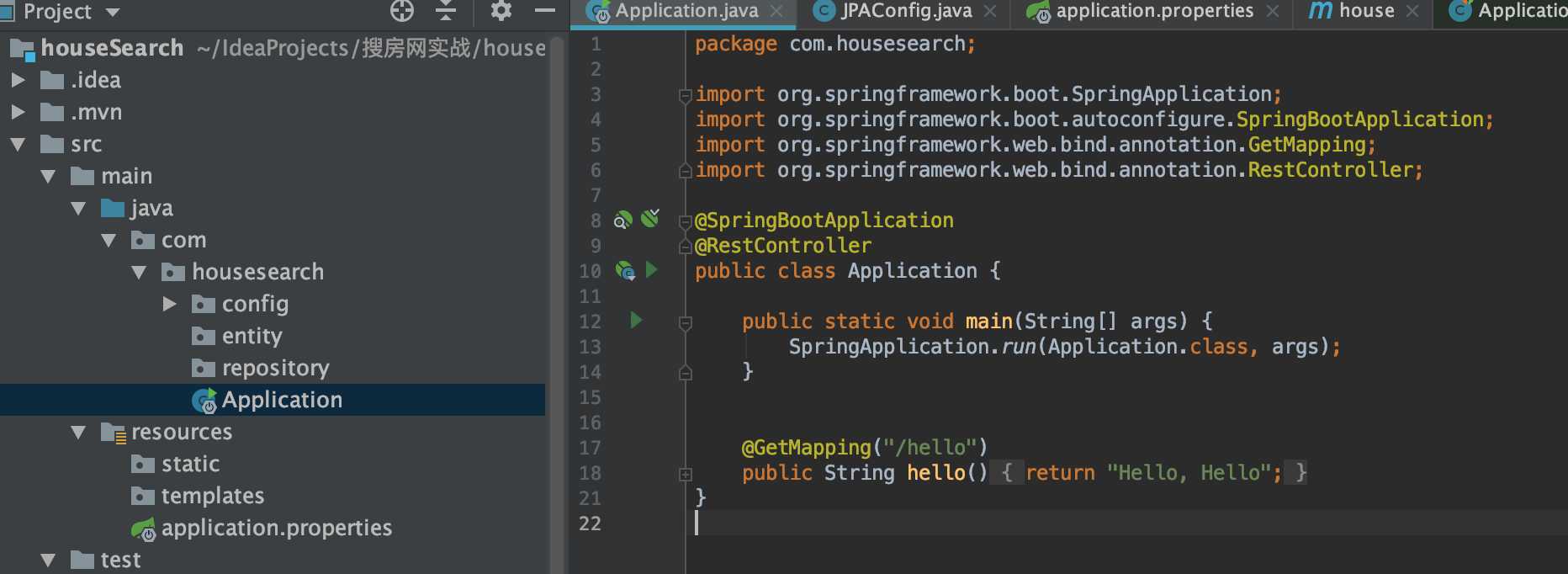Image resolution: width=1568 pixels, height=574 pixels.
Task: Select the static folder
Action: 273,464
